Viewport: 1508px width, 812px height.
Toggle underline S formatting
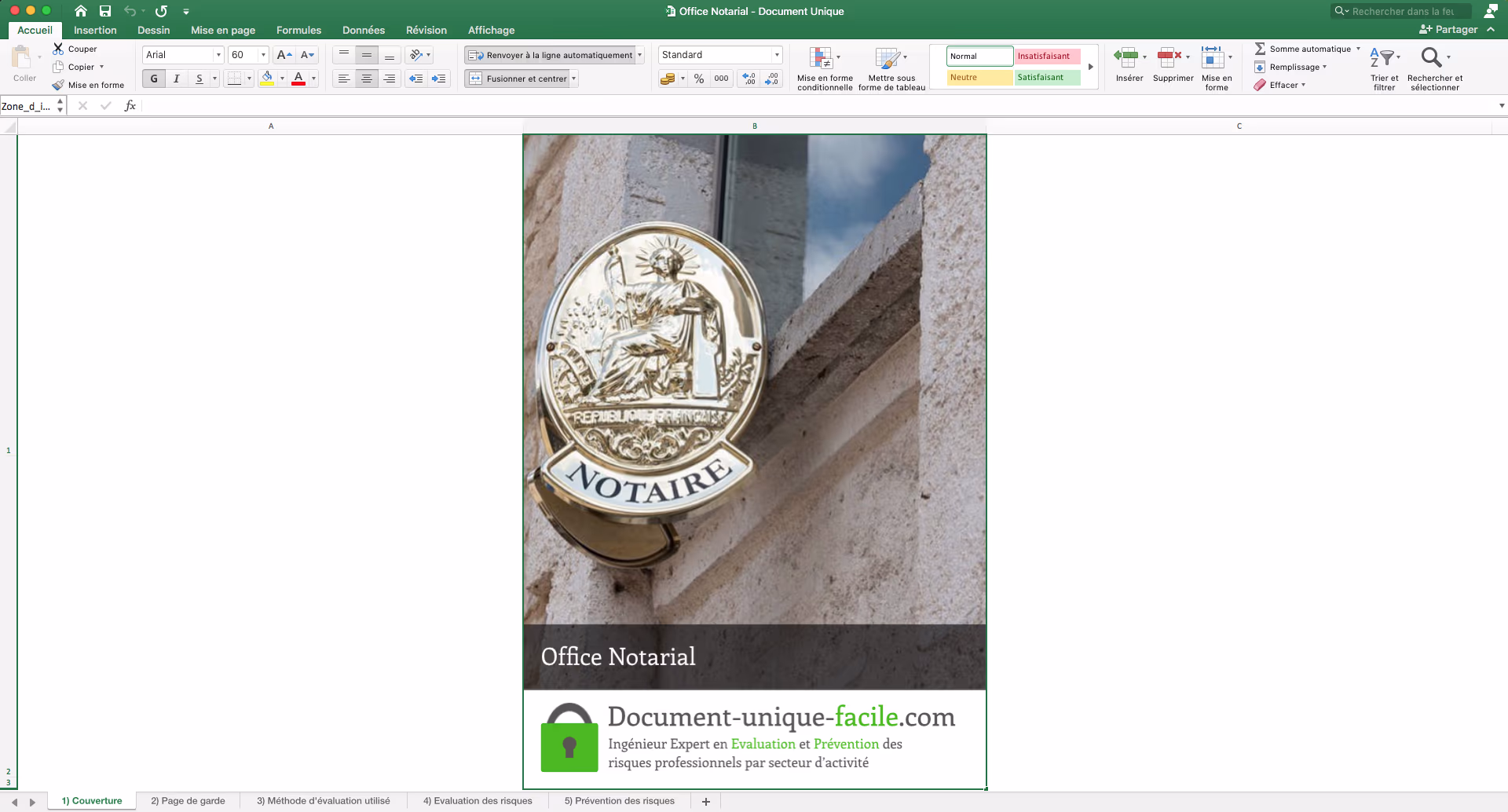tap(199, 79)
